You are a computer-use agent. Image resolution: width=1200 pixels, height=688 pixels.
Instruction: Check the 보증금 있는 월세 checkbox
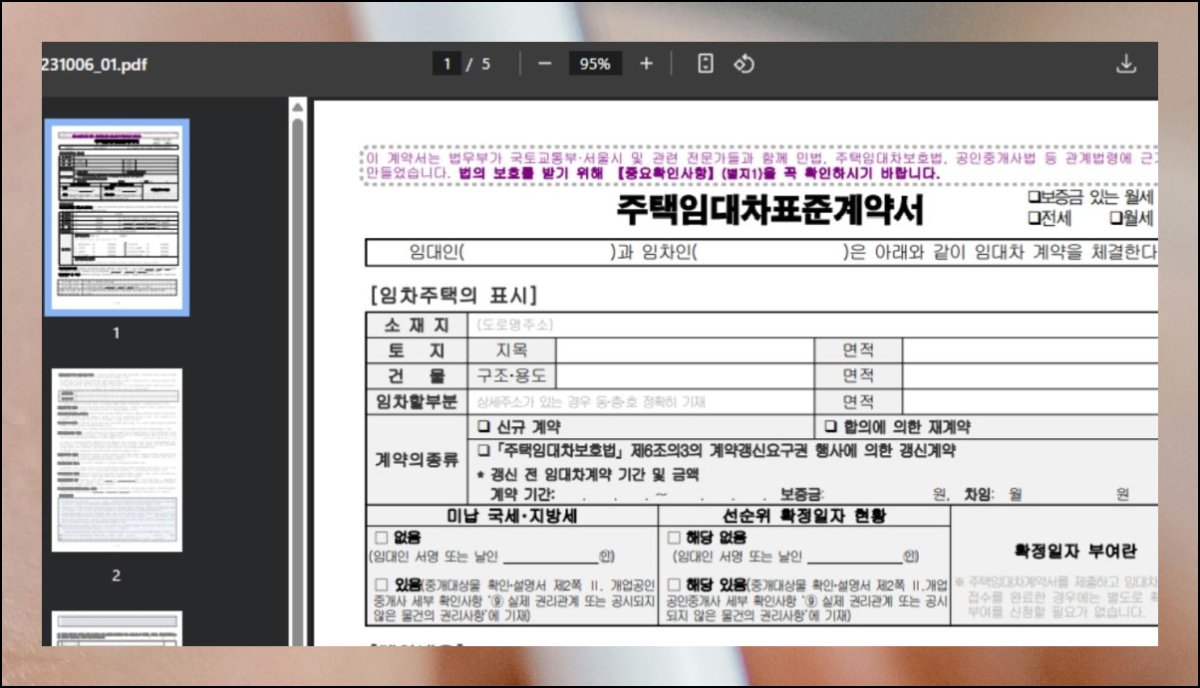pyautogui.click(x=1033, y=197)
